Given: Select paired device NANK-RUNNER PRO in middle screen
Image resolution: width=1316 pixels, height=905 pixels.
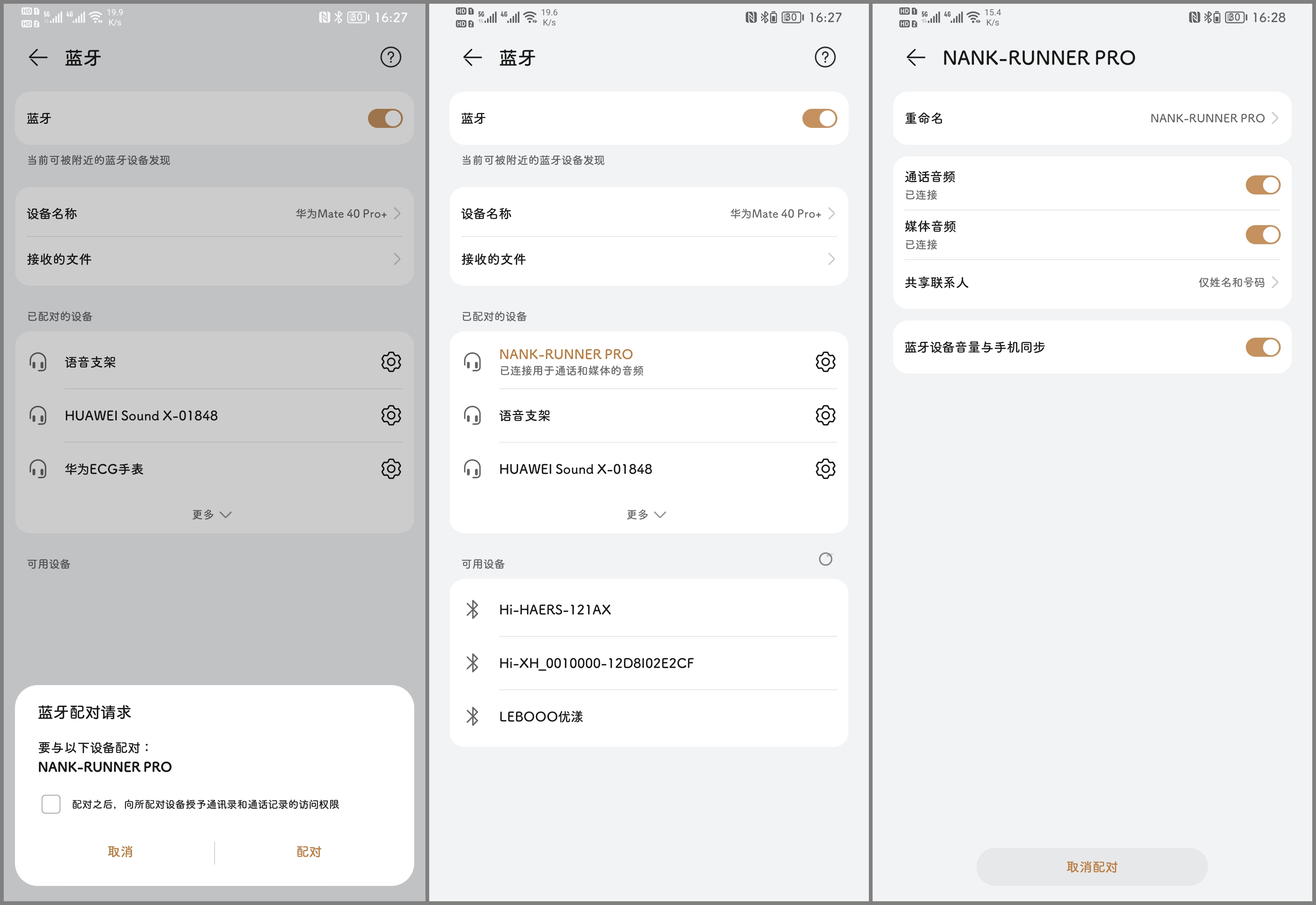Looking at the screenshot, I should click(x=649, y=362).
